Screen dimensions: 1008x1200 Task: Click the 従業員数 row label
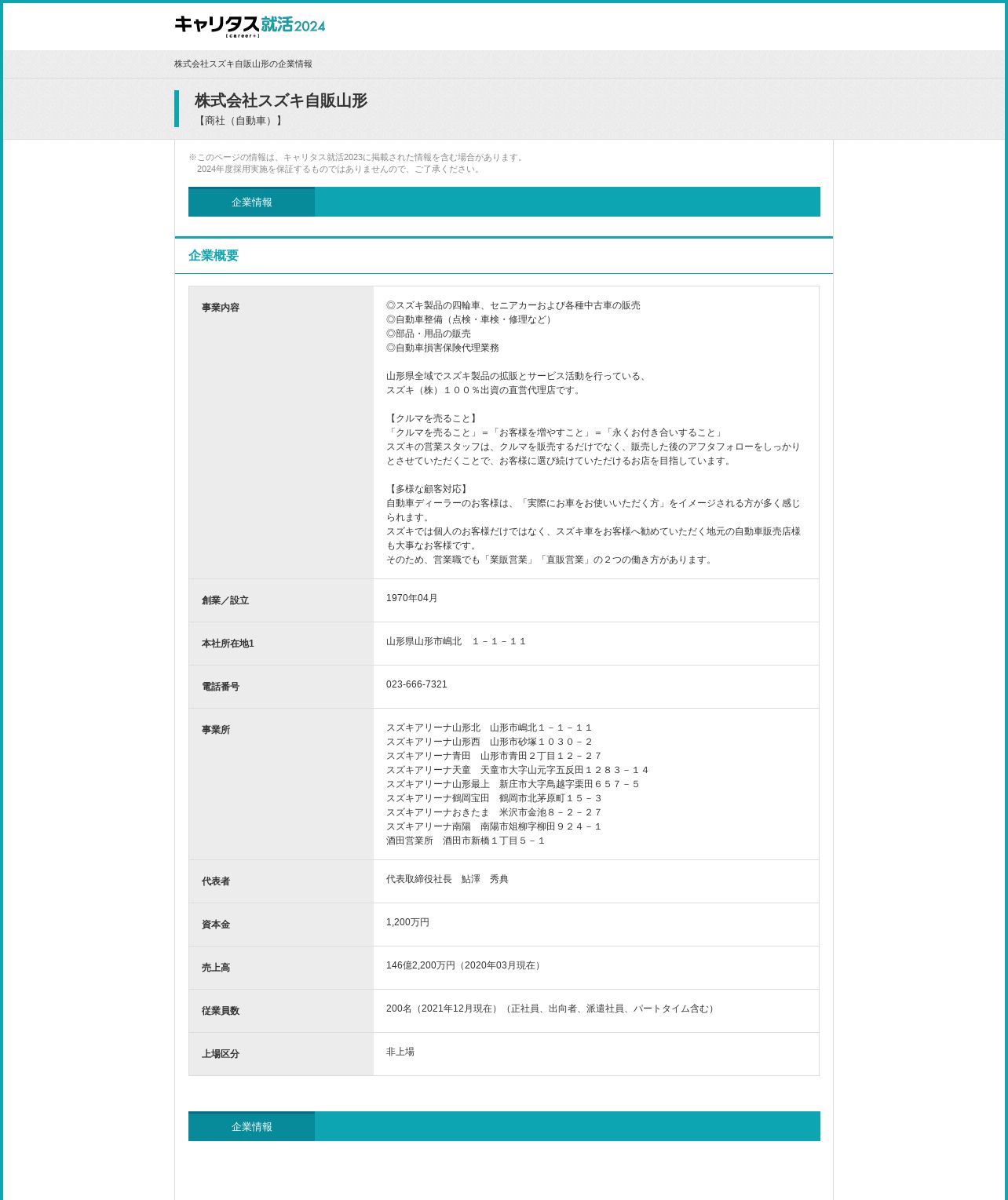pyautogui.click(x=221, y=1011)
